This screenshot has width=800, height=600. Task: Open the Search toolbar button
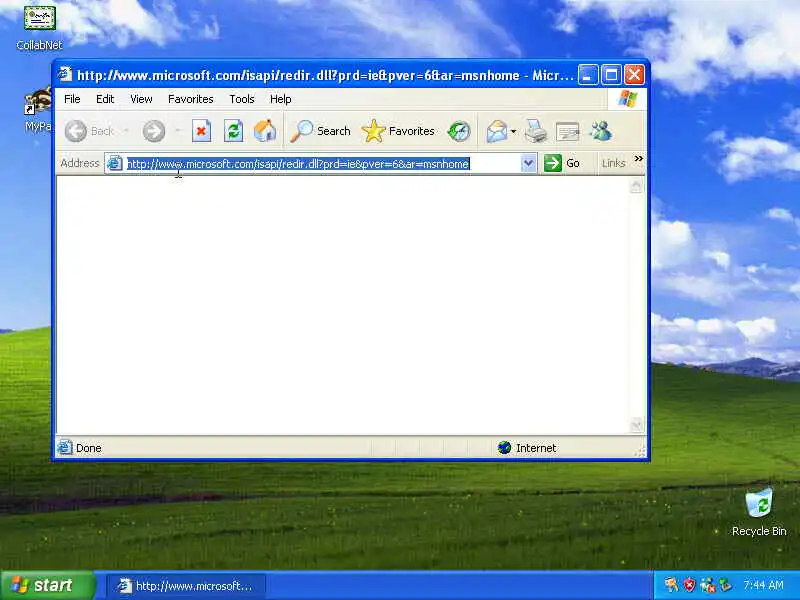320,131
